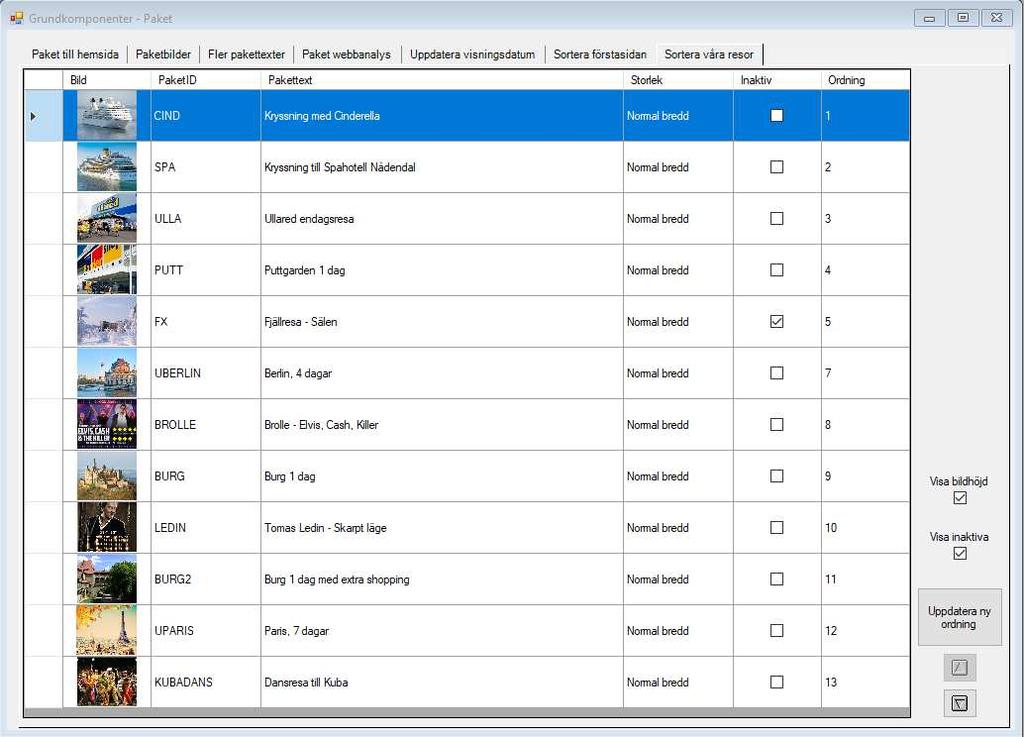This screenshot has width=1024, height=737.
Task: Click the Eiffel Tower thumbnail for UPARIS
Action: click(x=107, y=631)
